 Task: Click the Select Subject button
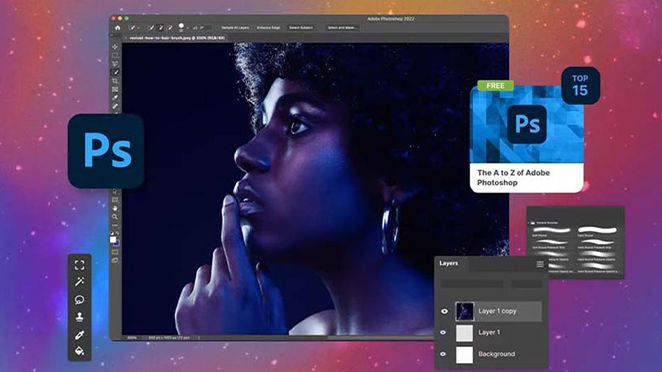coord(301,28)
